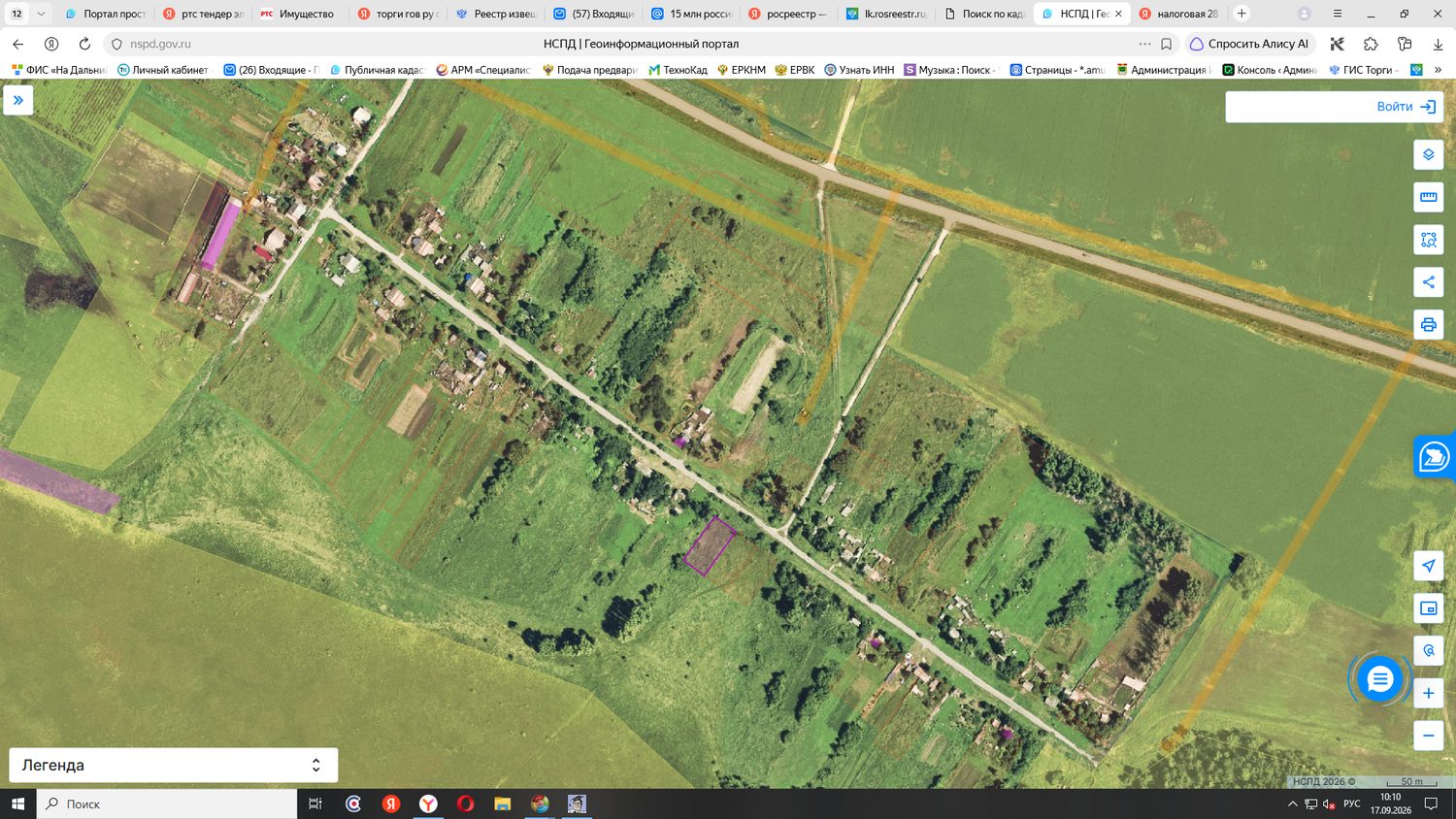
Task: Zoom in with the plus button
Action: (1428, 693)
